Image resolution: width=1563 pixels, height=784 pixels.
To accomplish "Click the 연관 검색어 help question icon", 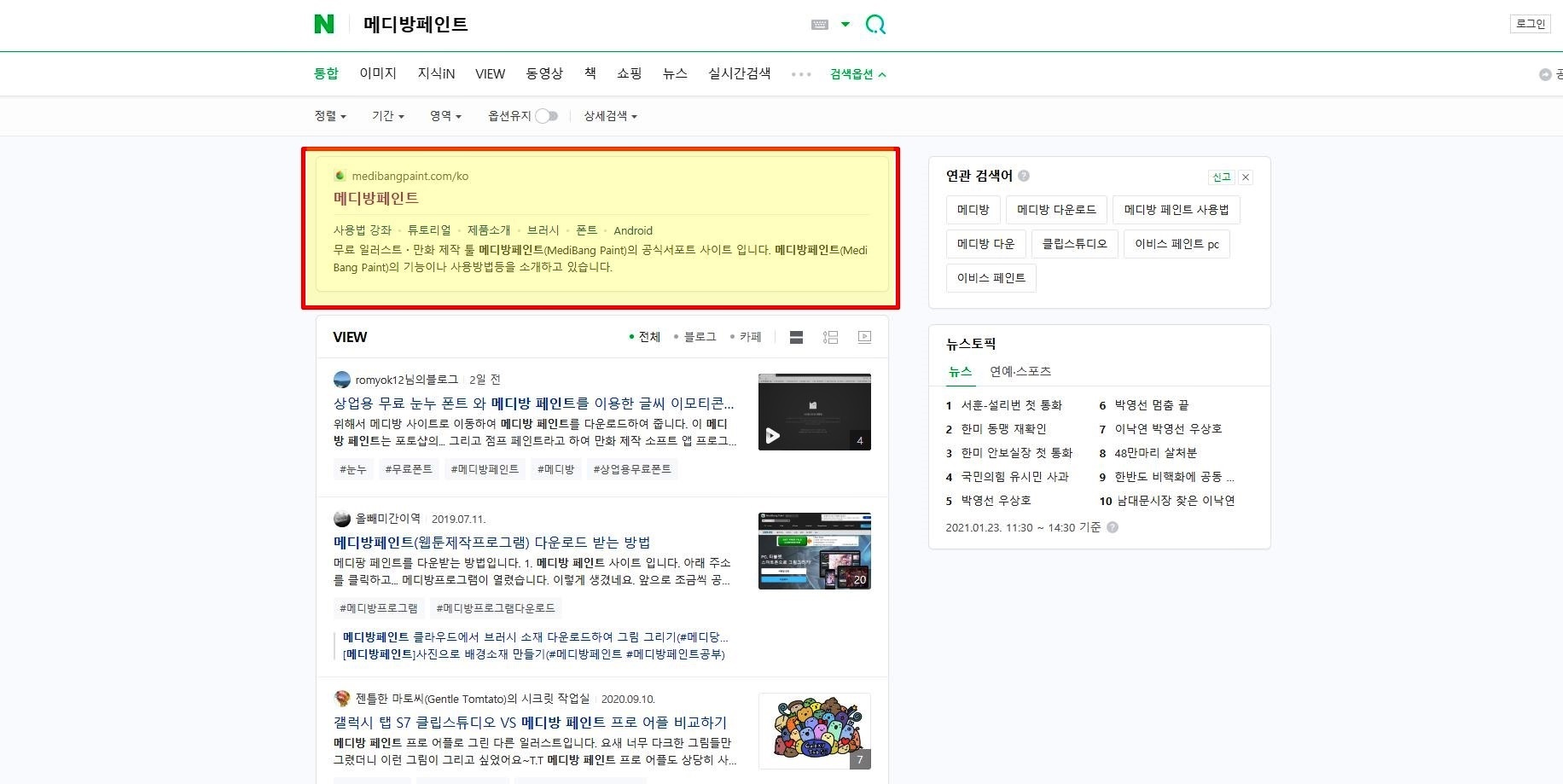I will 1024,176.
